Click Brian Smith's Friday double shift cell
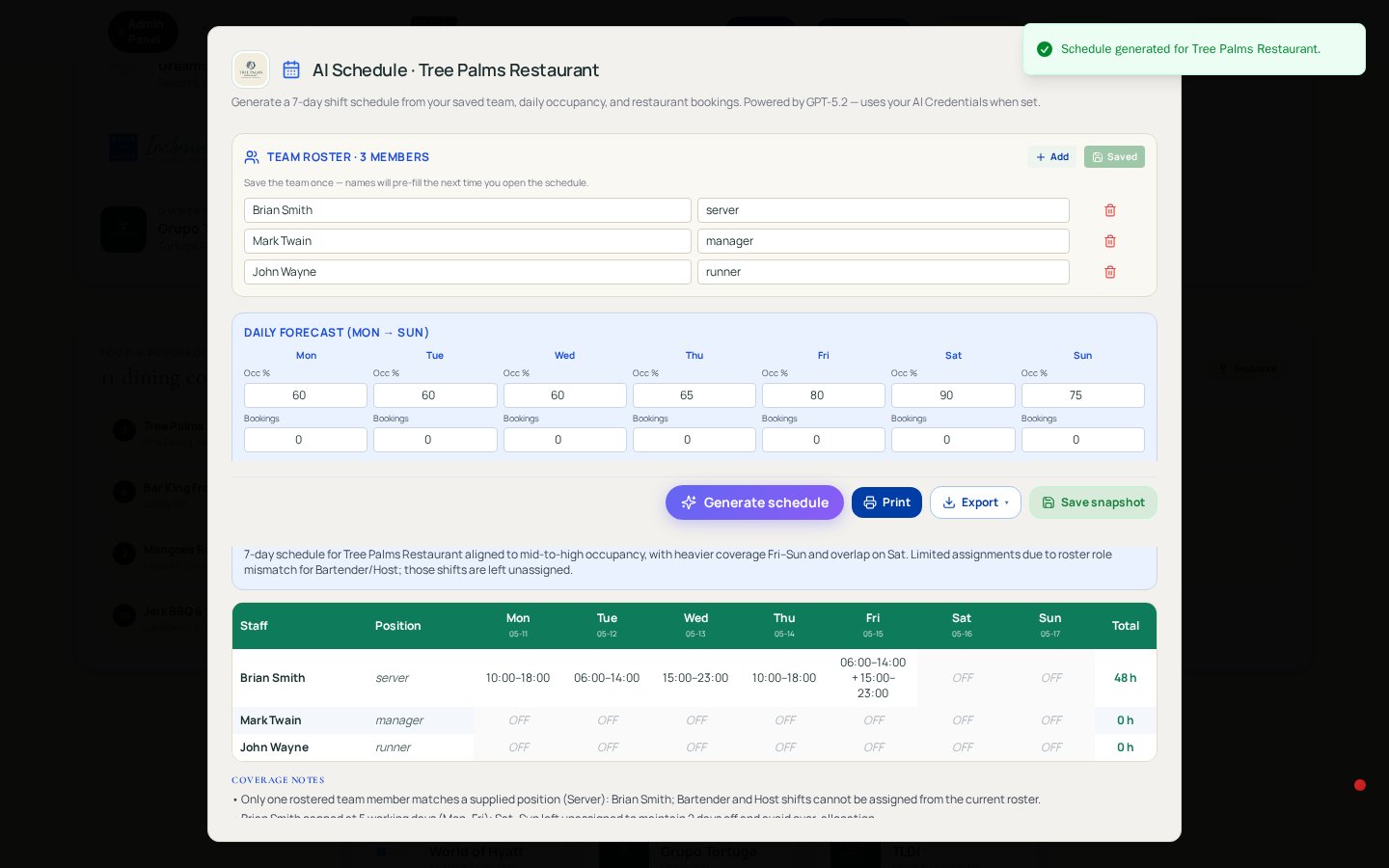The width and height of the screenshot is (1389, 868). pos(873,678)
